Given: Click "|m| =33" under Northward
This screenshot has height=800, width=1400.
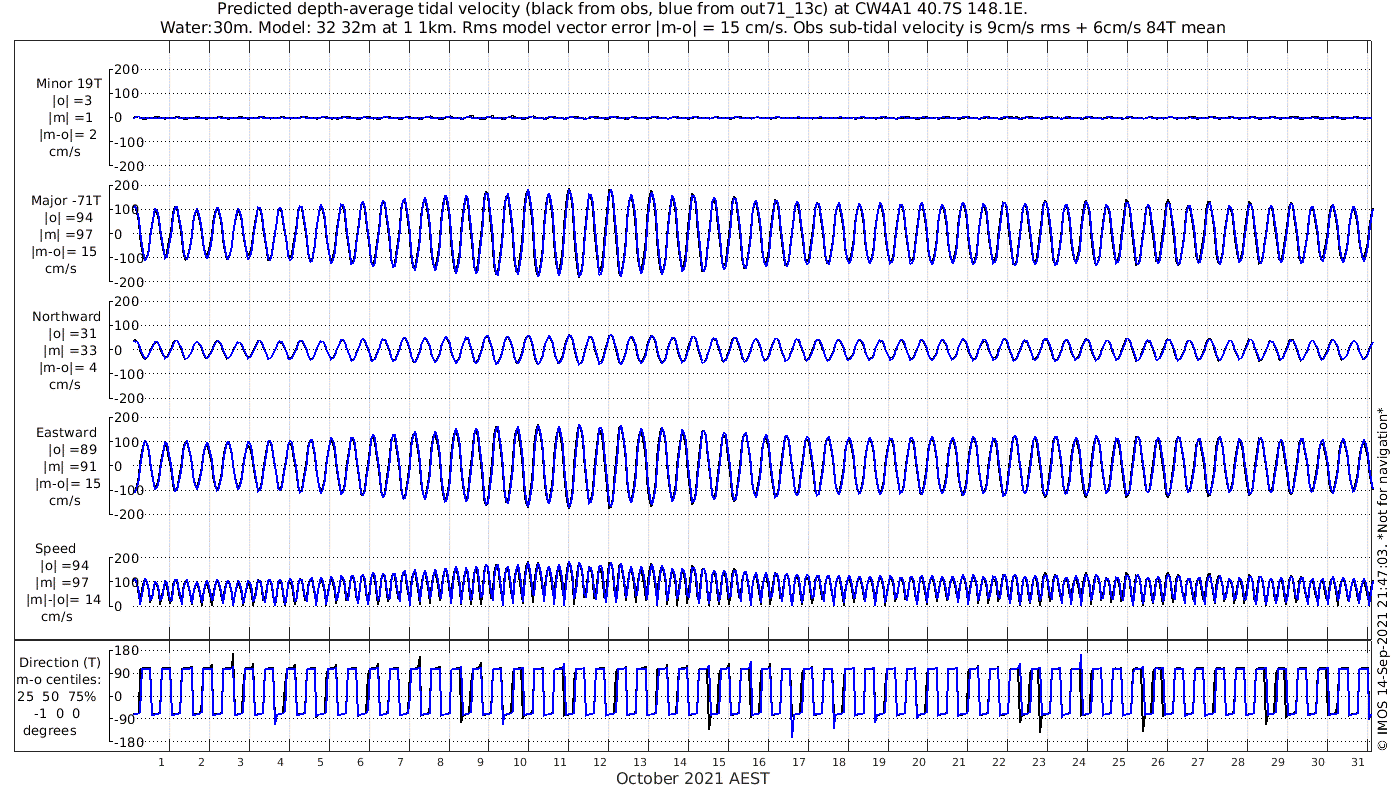Looking at the screenshot, I should click(x=70, y=351).
